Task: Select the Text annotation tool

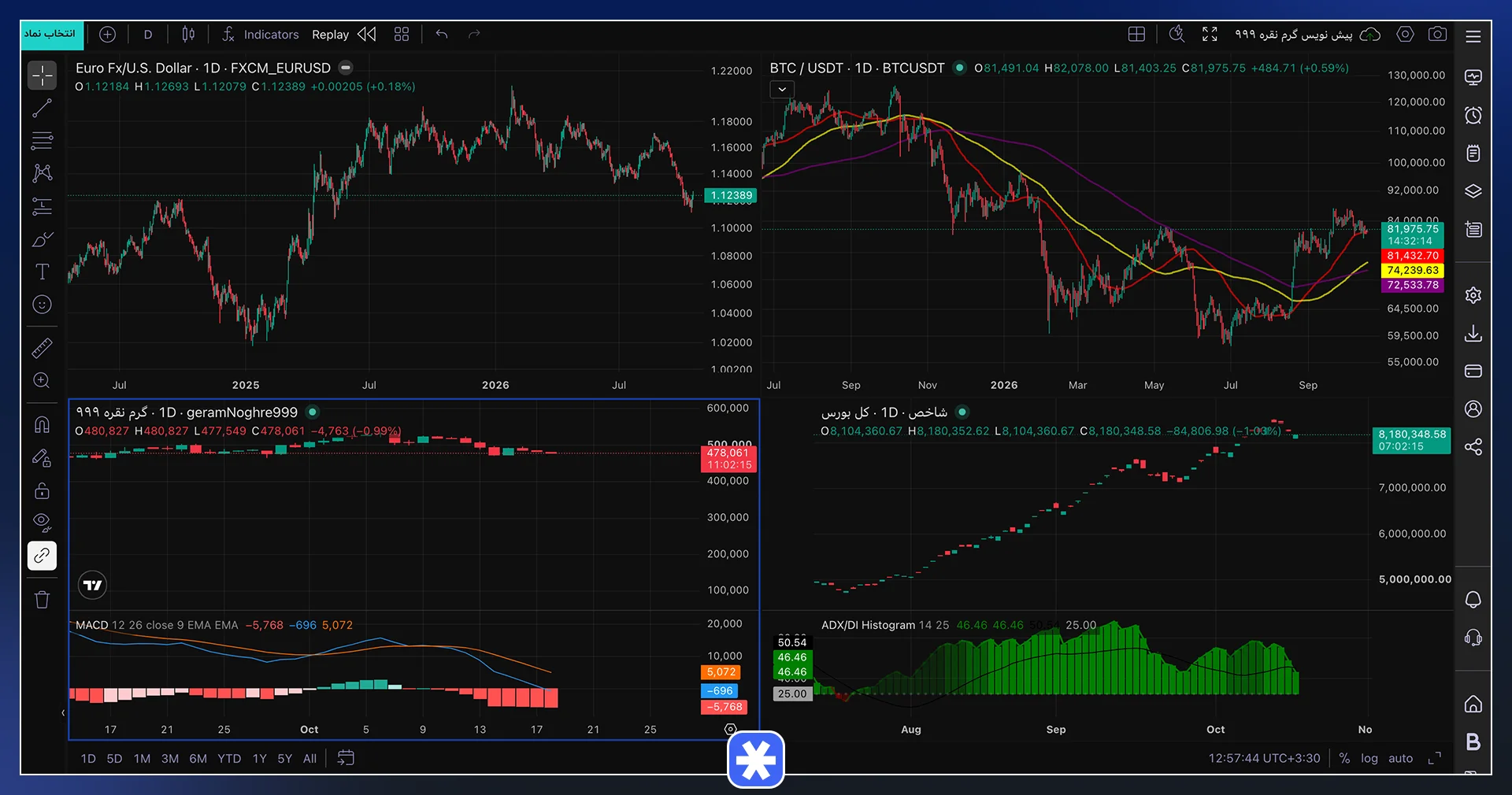Action: click(42, 272)
